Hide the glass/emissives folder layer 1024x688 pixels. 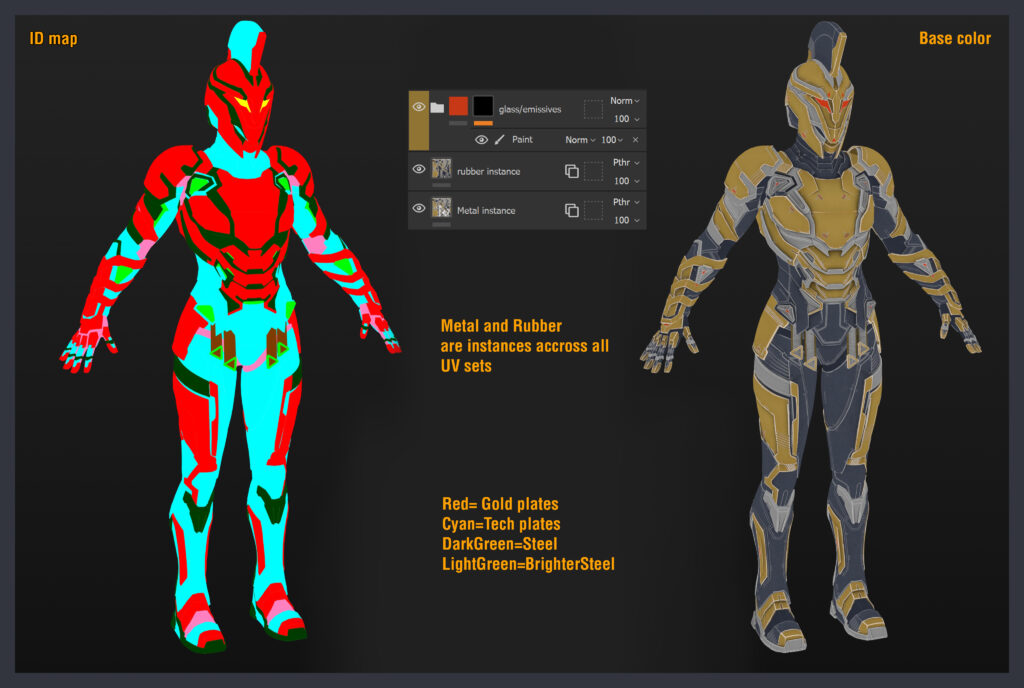click(419, 107)
